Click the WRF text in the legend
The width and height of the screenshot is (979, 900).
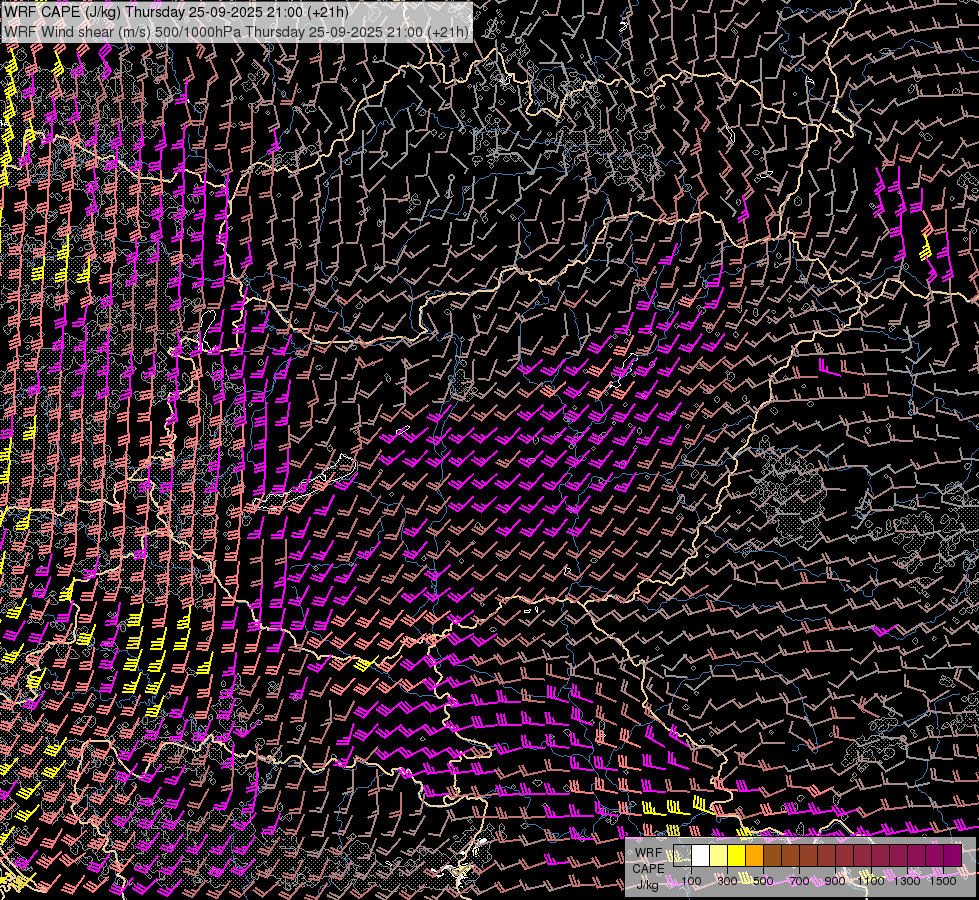tap(648, 853)
